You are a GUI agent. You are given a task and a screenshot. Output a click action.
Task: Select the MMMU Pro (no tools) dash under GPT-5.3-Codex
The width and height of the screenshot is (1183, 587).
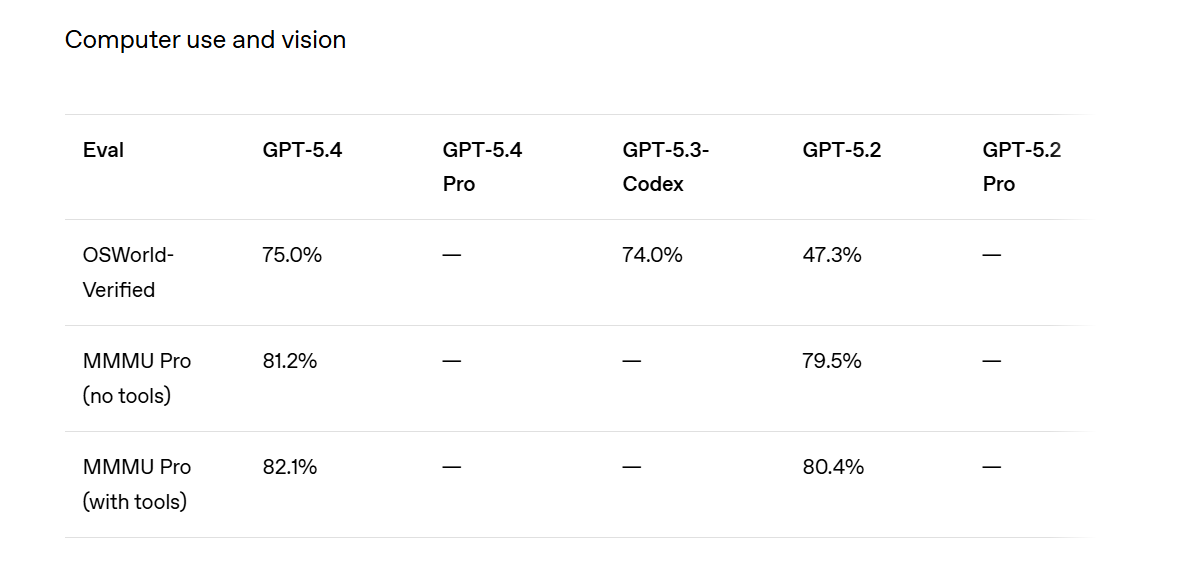click(632, 361)
